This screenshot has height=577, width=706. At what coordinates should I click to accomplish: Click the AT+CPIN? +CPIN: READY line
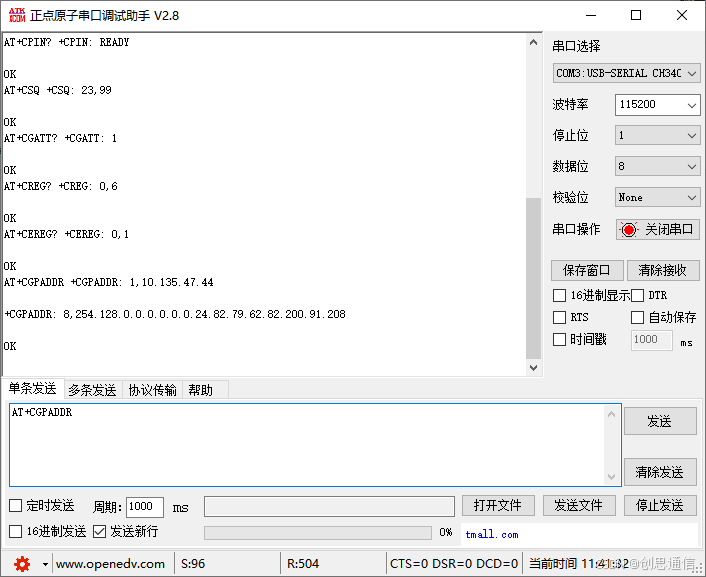(67, 42)
